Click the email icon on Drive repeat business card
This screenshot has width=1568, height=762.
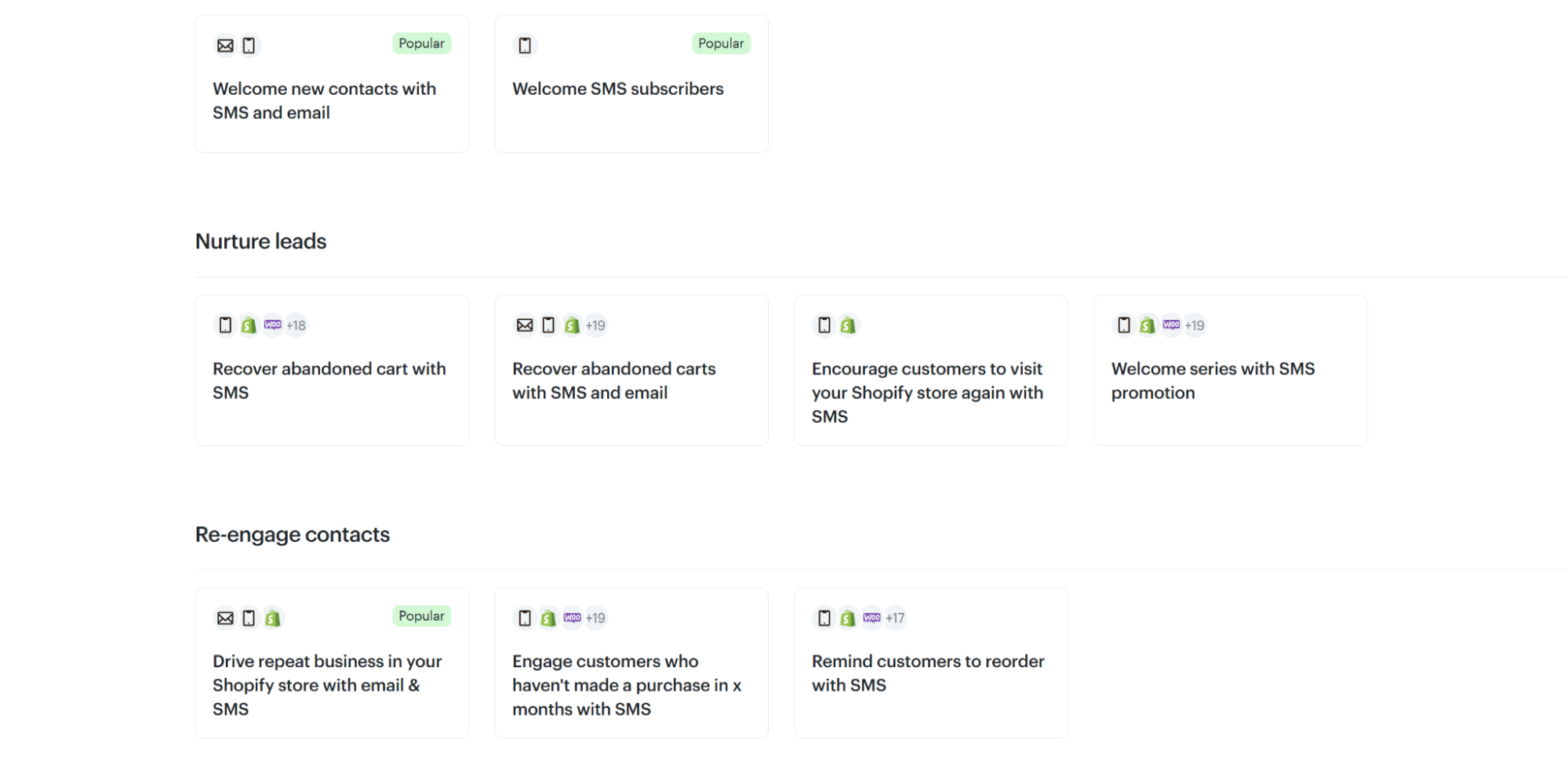coord(225,617)
